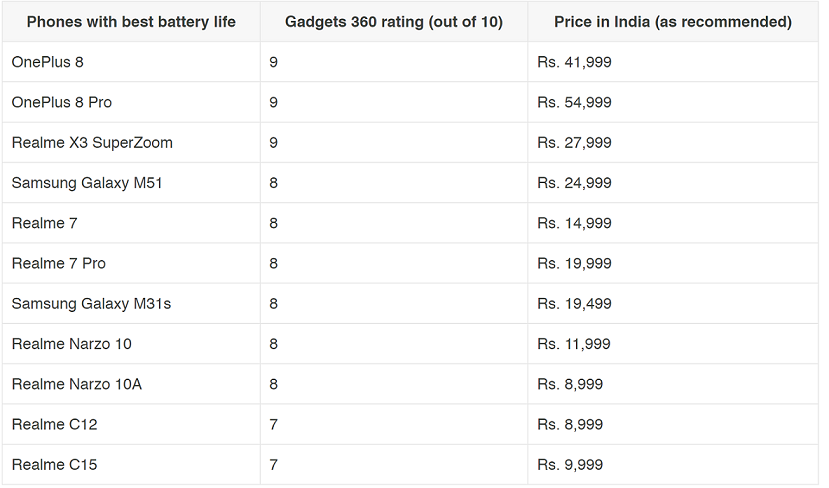Click the Rs. 27,999 price
Image resolution: width=829 pixels, height=488 pixels.
(574, 143)
